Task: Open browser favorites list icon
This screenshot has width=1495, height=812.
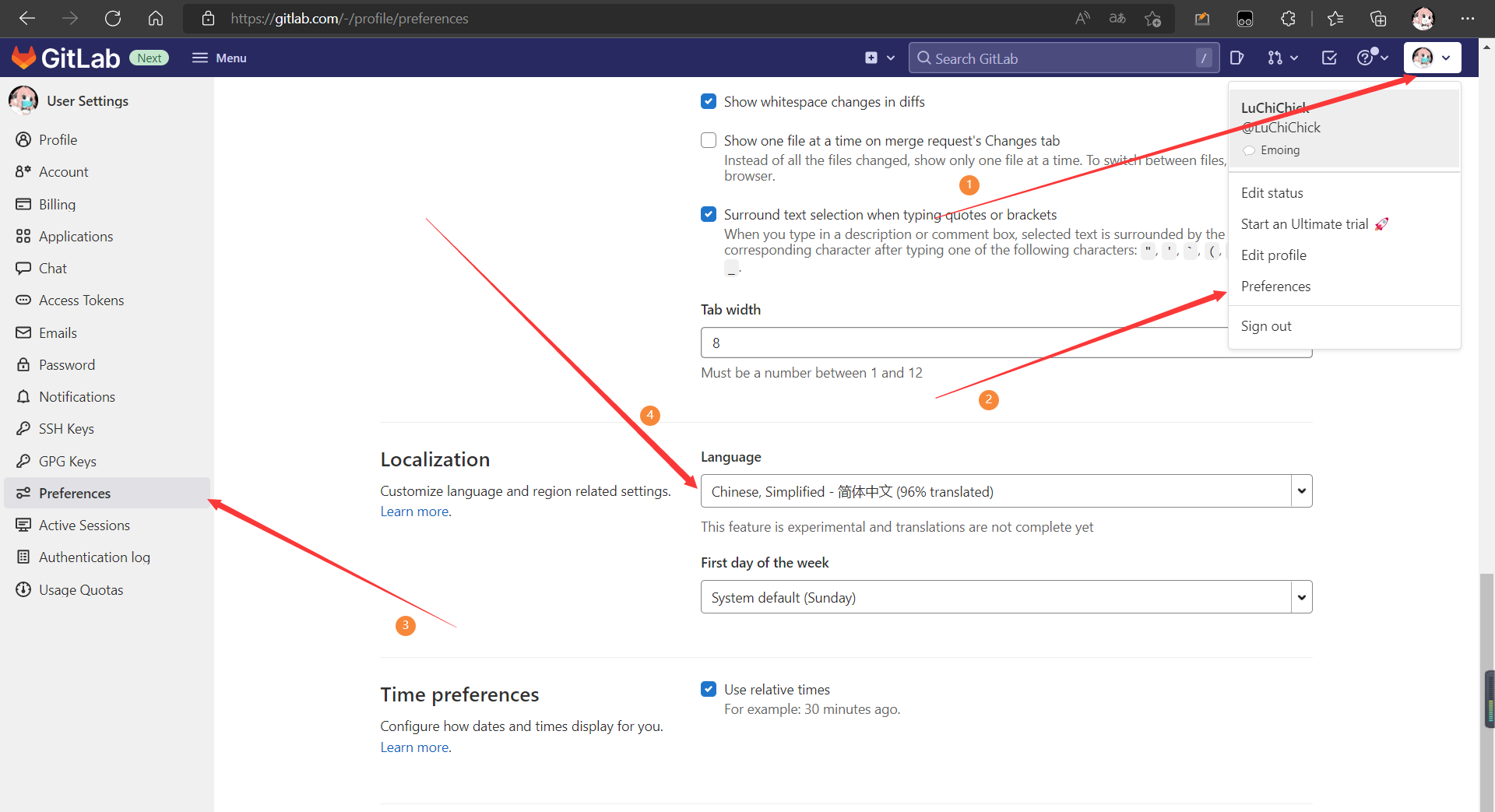Action: (1335, 18)
